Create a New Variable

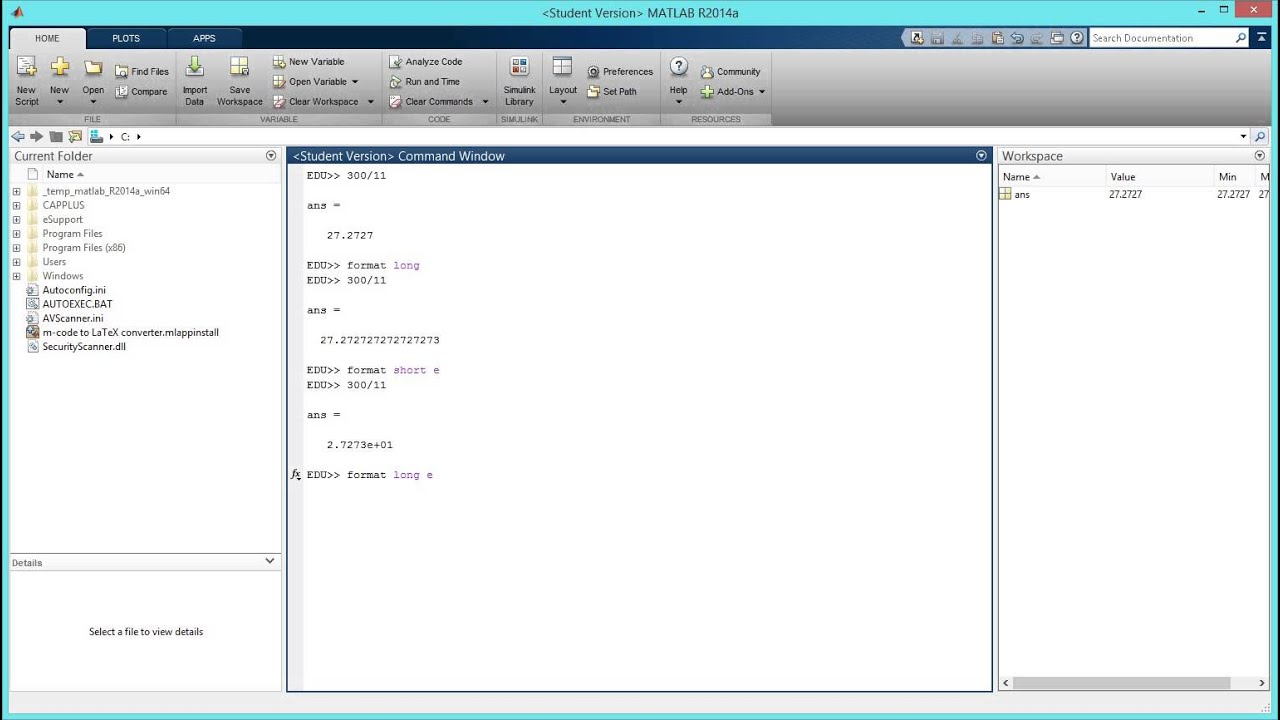[309, 62]
